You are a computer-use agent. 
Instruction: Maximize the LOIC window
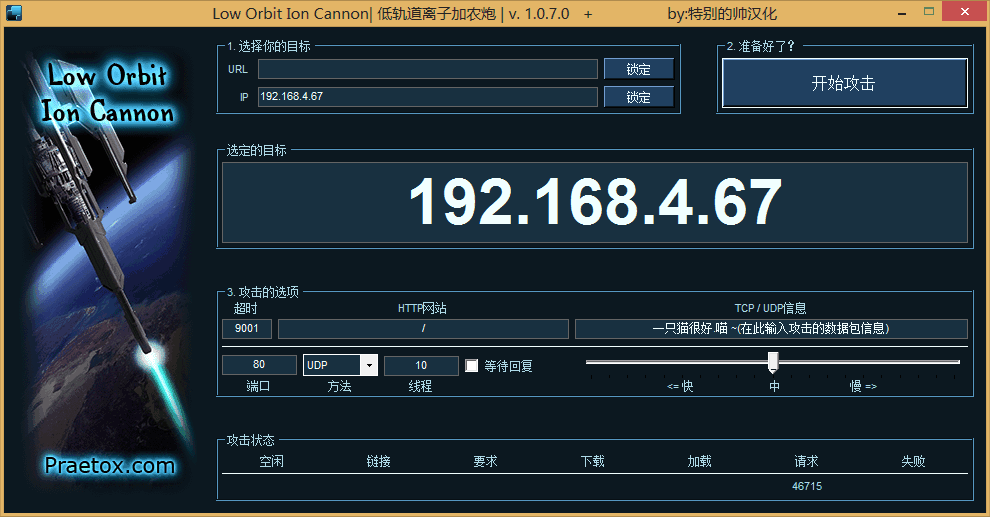(x=929, y=11)
